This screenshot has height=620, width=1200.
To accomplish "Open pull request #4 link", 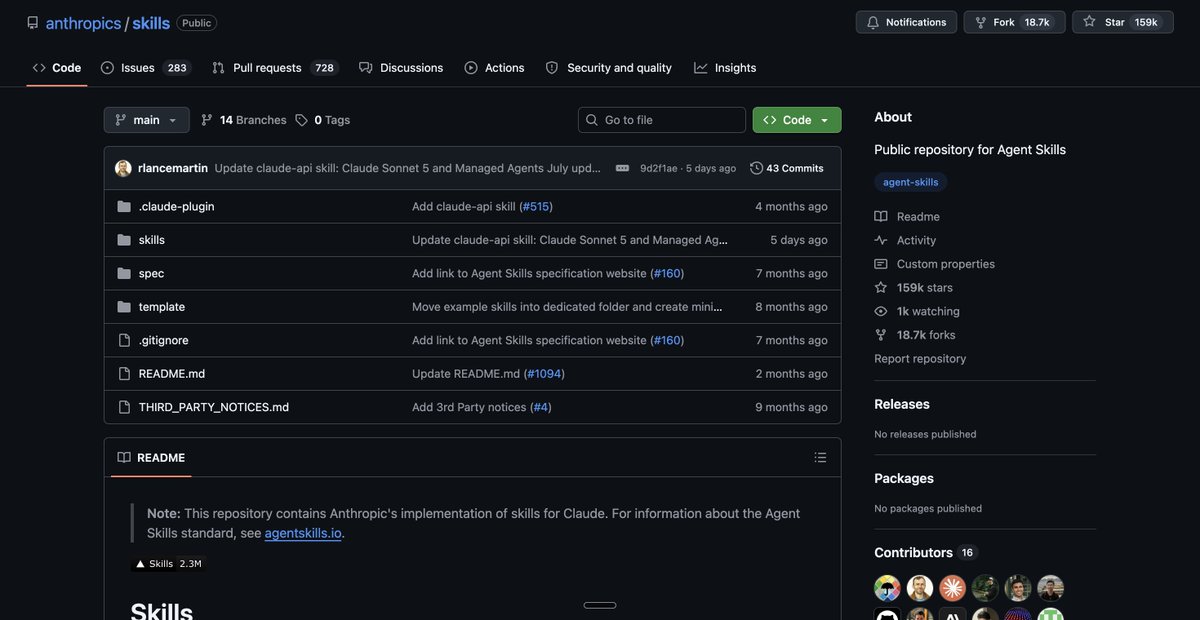I will coord(541,407).
